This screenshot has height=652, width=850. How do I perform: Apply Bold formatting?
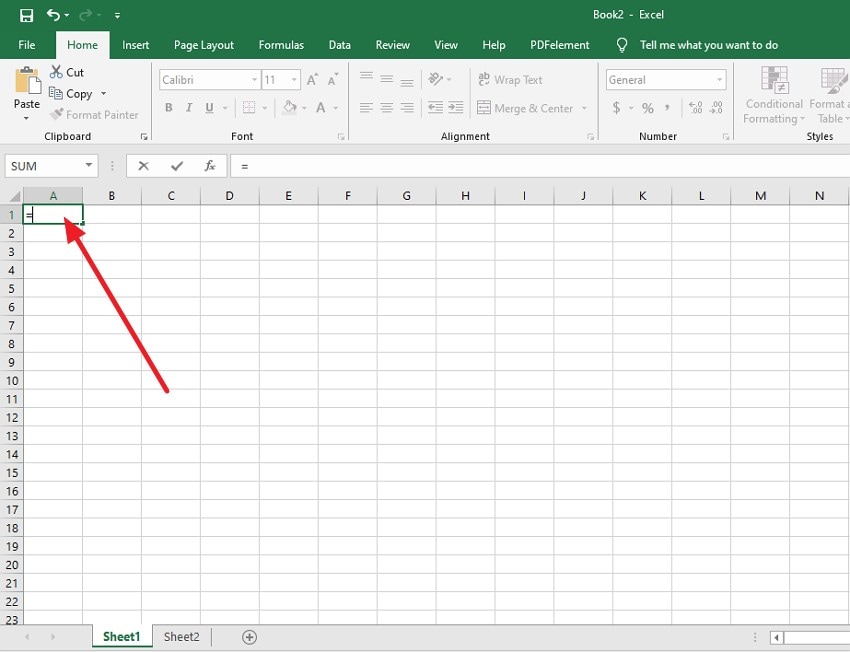pos(168,107)
